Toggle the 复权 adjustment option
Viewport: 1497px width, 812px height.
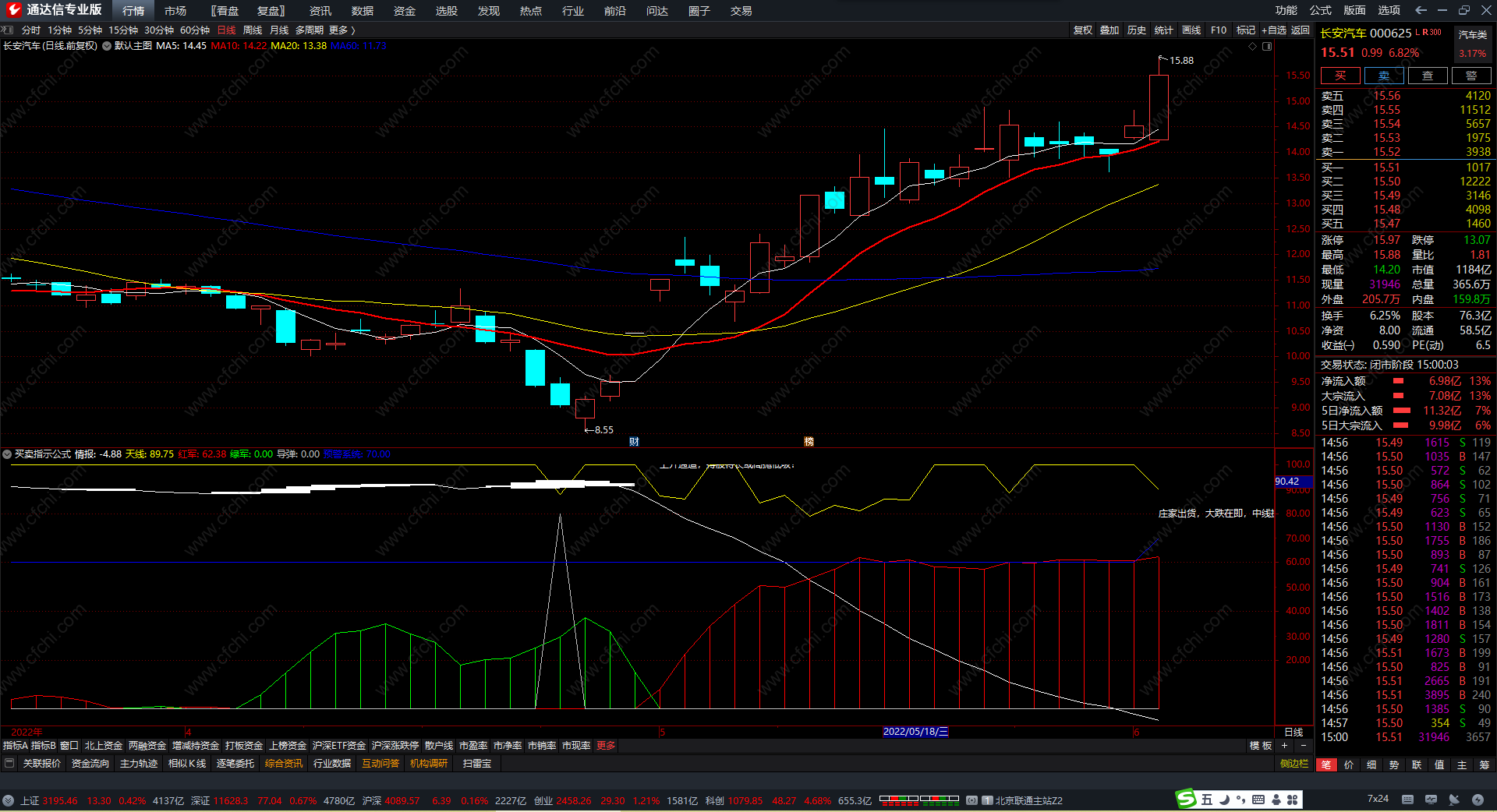click(x=1083, y=30)
